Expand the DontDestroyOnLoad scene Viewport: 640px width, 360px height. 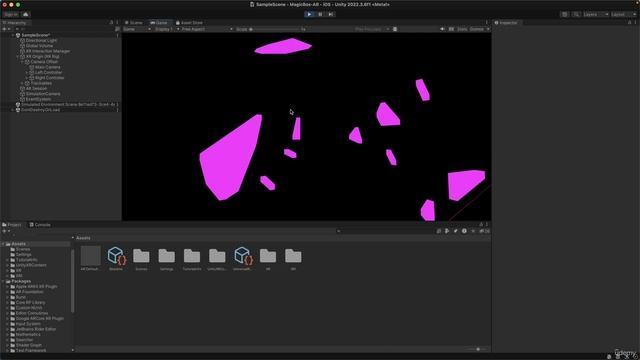pyautogui.click(x=12, y=110)
